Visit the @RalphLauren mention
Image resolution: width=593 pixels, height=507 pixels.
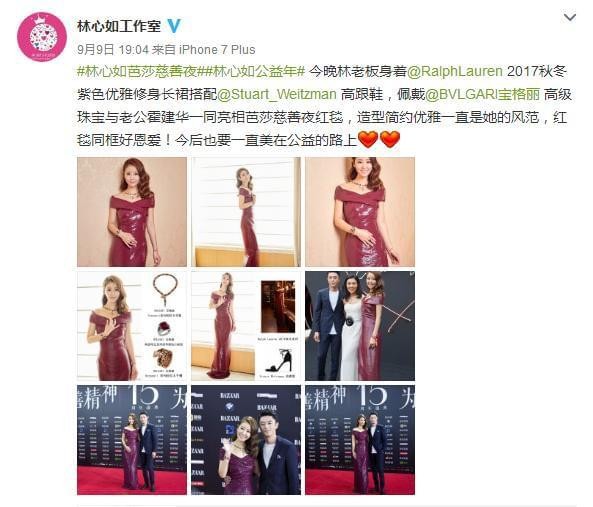tap(455, 71)
